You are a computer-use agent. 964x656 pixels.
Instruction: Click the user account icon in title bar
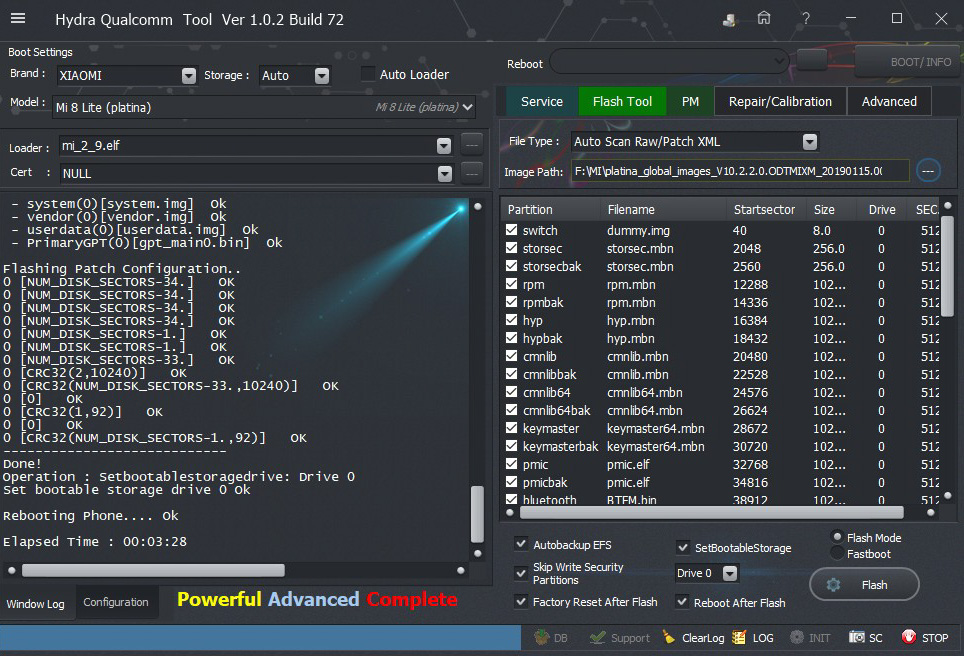(x=729, y=20)
